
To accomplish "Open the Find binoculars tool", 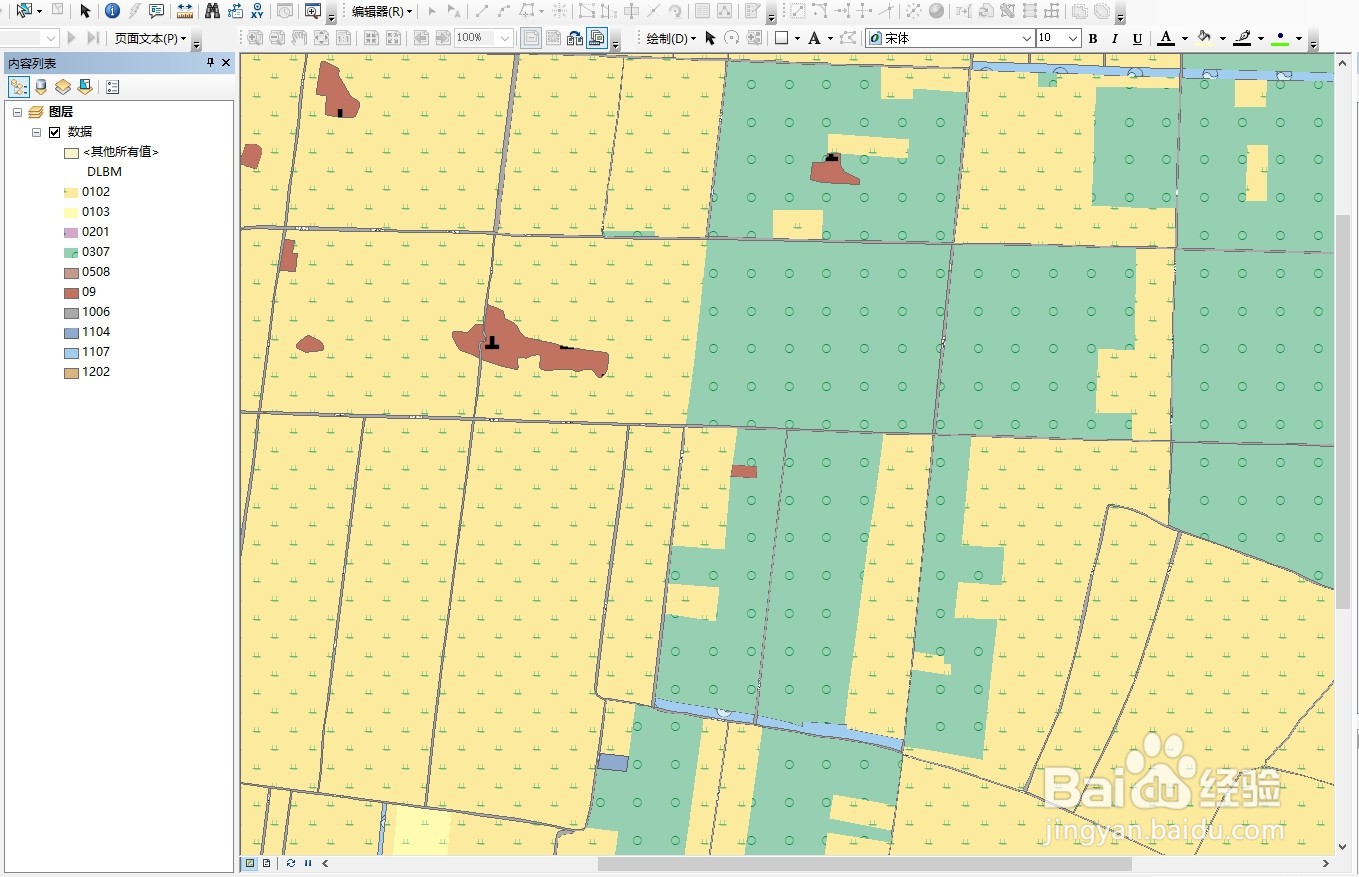I will tap(212, 11).
